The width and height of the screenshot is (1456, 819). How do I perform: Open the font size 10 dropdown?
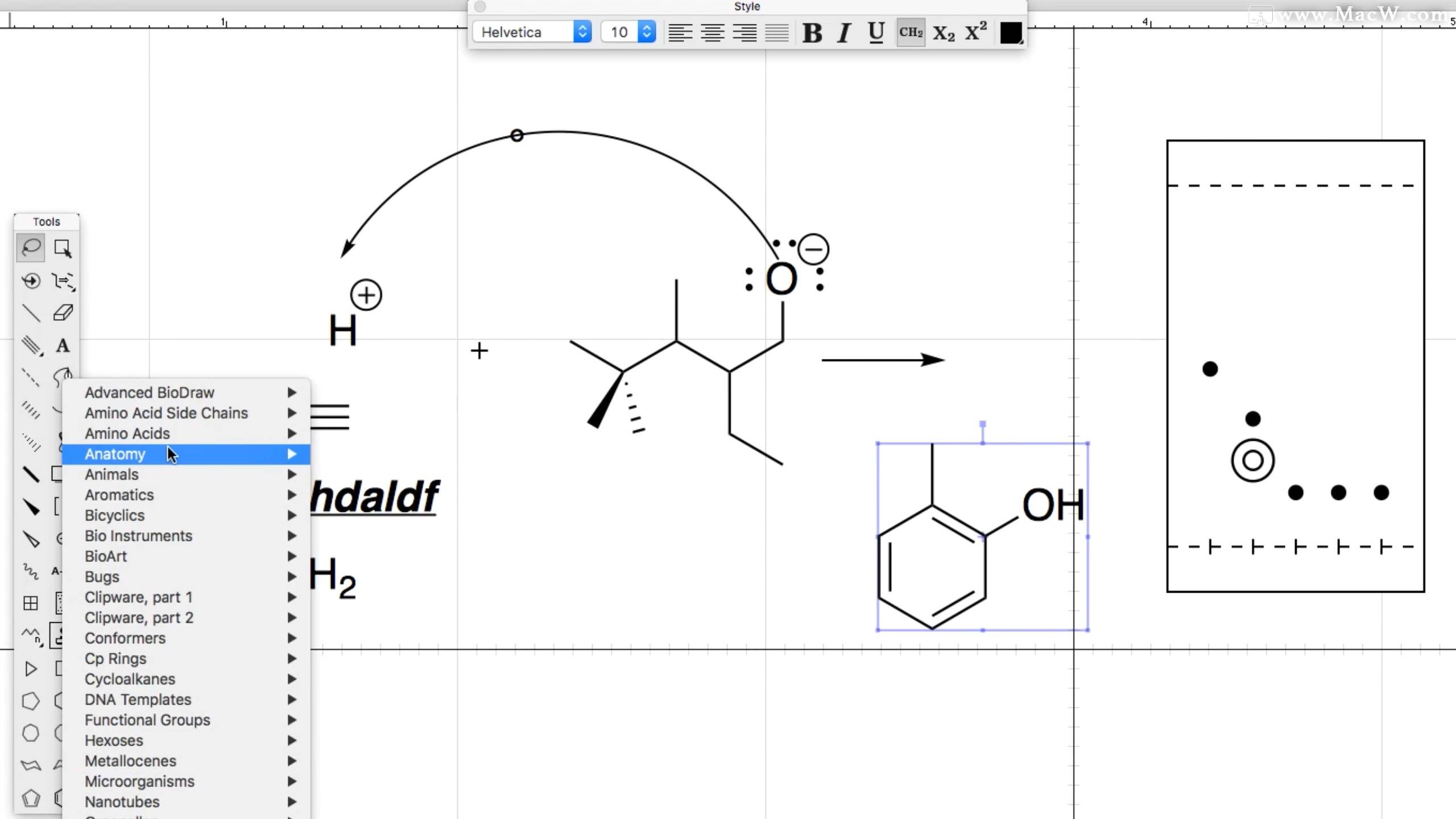coord(628,32)
